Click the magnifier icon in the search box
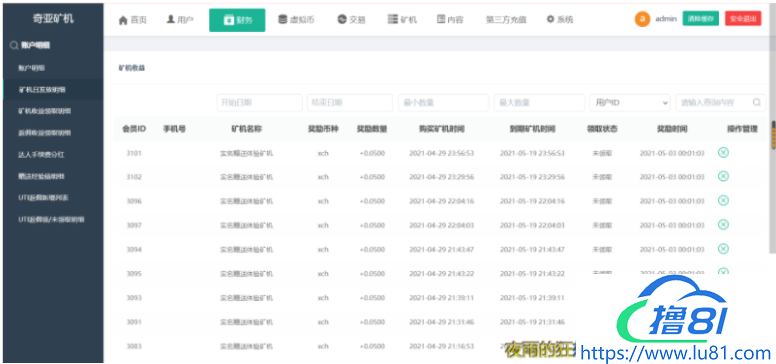The height and width of the screenshot is (364, 776). pyautogui.click(x=757, y=102)
